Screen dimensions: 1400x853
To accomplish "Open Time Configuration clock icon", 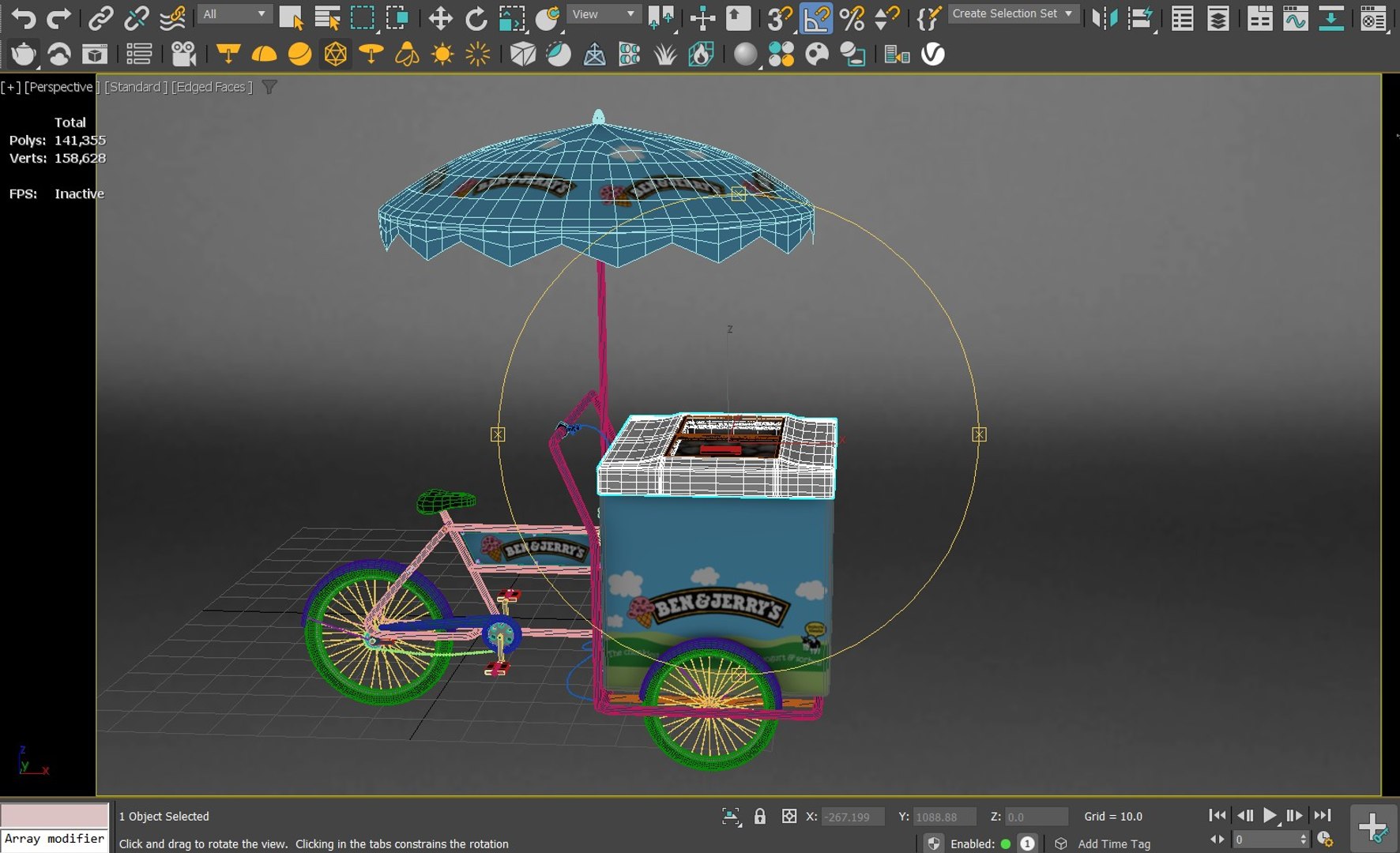I will click(x=1326, y=840).
